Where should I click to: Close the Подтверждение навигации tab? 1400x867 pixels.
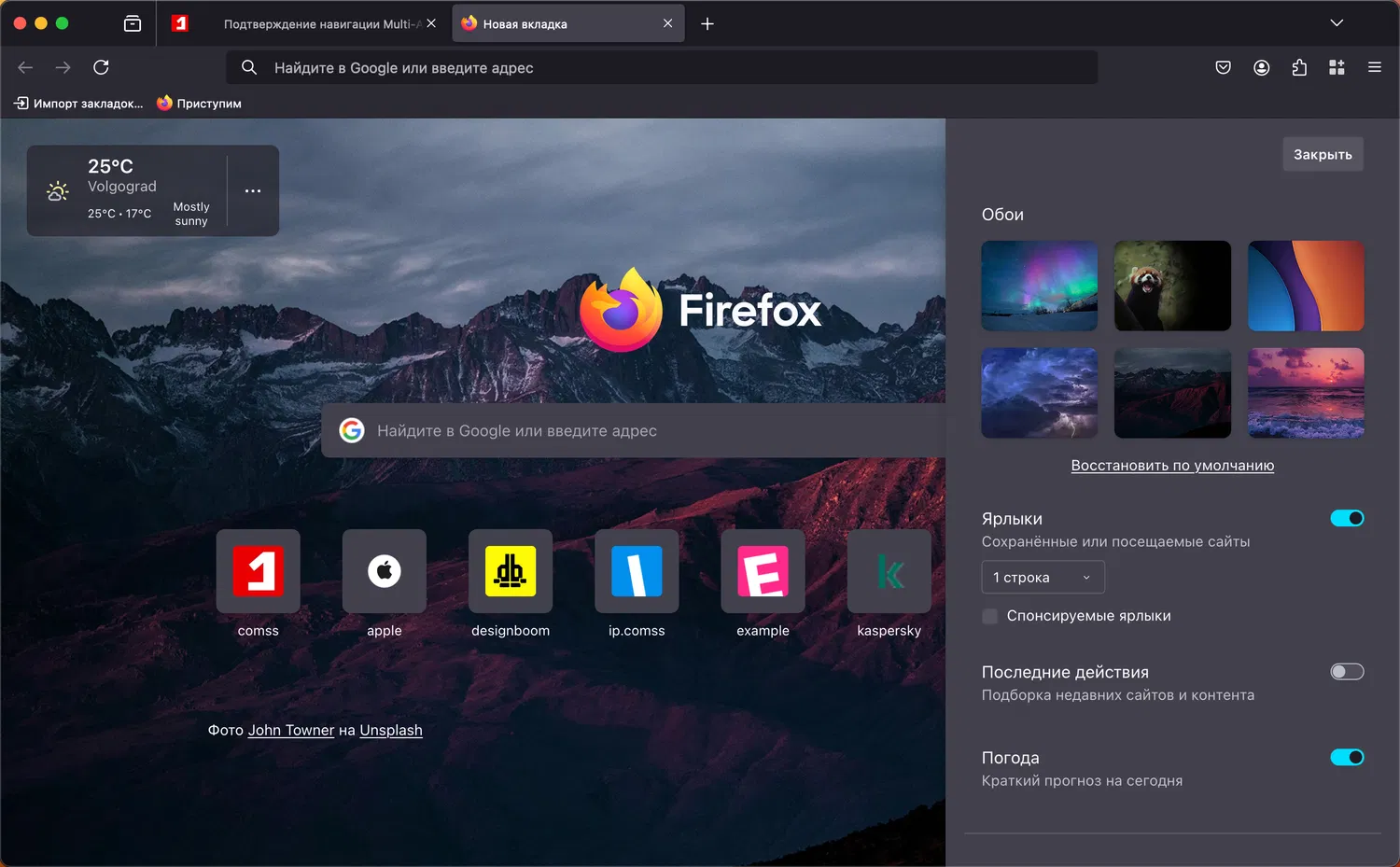point(431,23)
